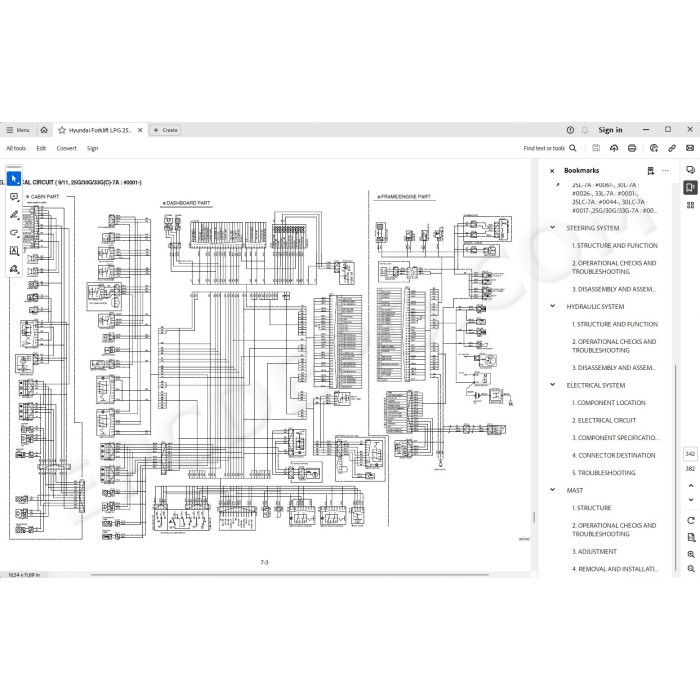Close the Bookmarks panel

point(552,171)
